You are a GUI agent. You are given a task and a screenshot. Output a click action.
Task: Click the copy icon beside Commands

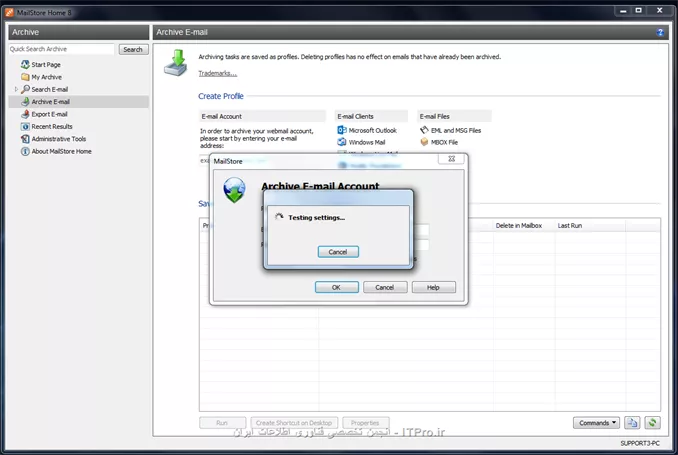[x=632, y=423]
